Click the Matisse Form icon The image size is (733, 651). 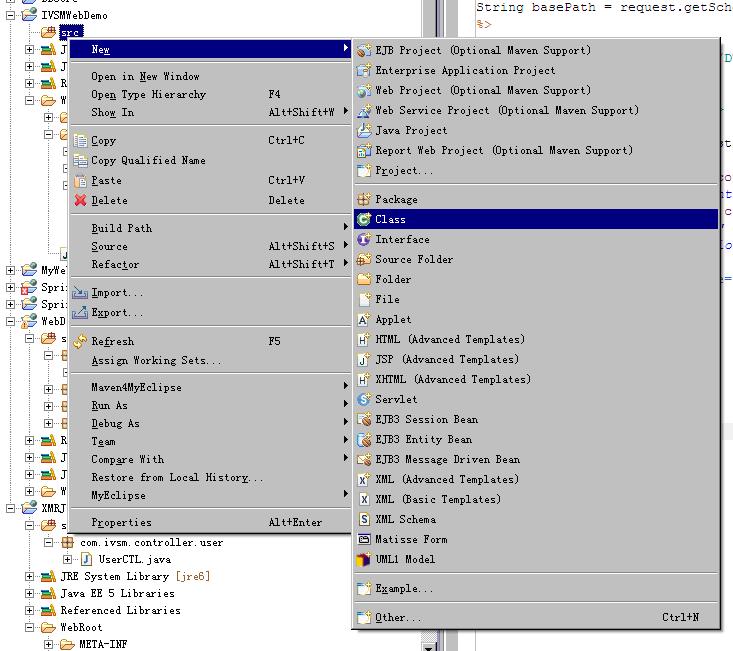click(364, 539)
